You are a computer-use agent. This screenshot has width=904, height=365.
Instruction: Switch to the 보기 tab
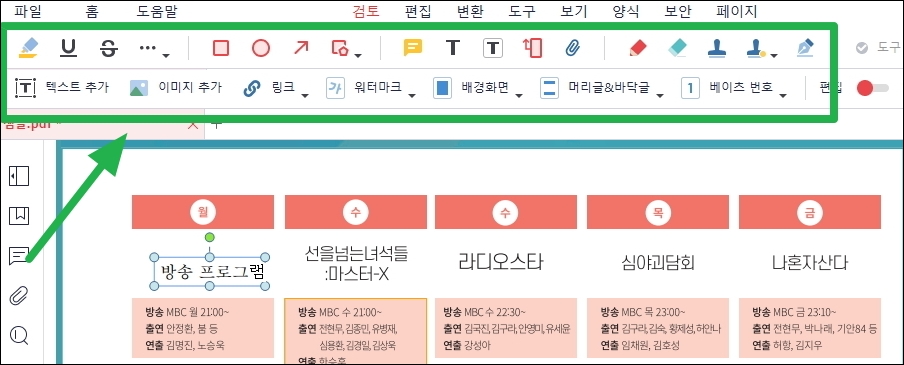(x=574, y=12)
